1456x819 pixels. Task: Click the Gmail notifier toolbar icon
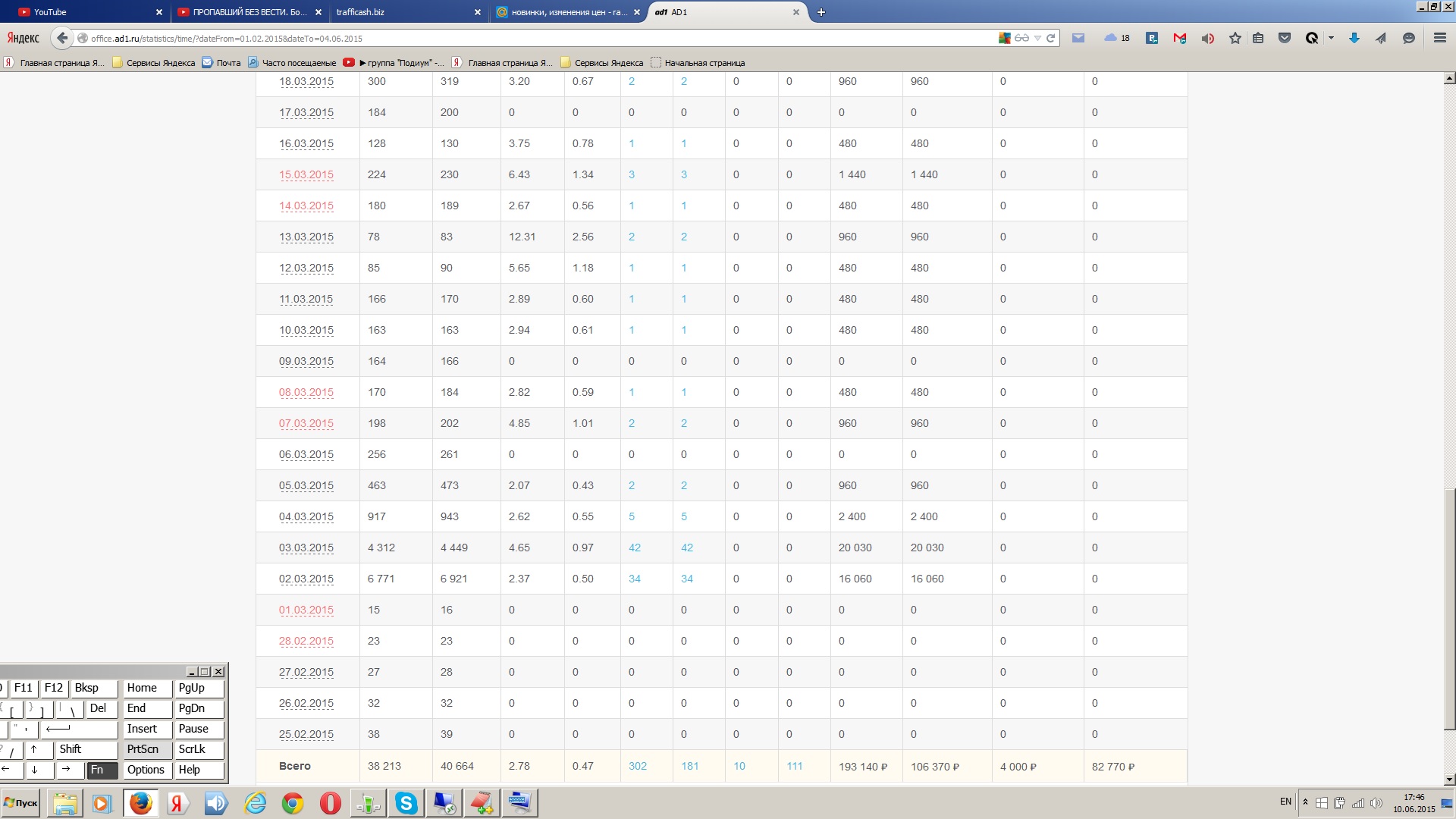[1179, 38]
